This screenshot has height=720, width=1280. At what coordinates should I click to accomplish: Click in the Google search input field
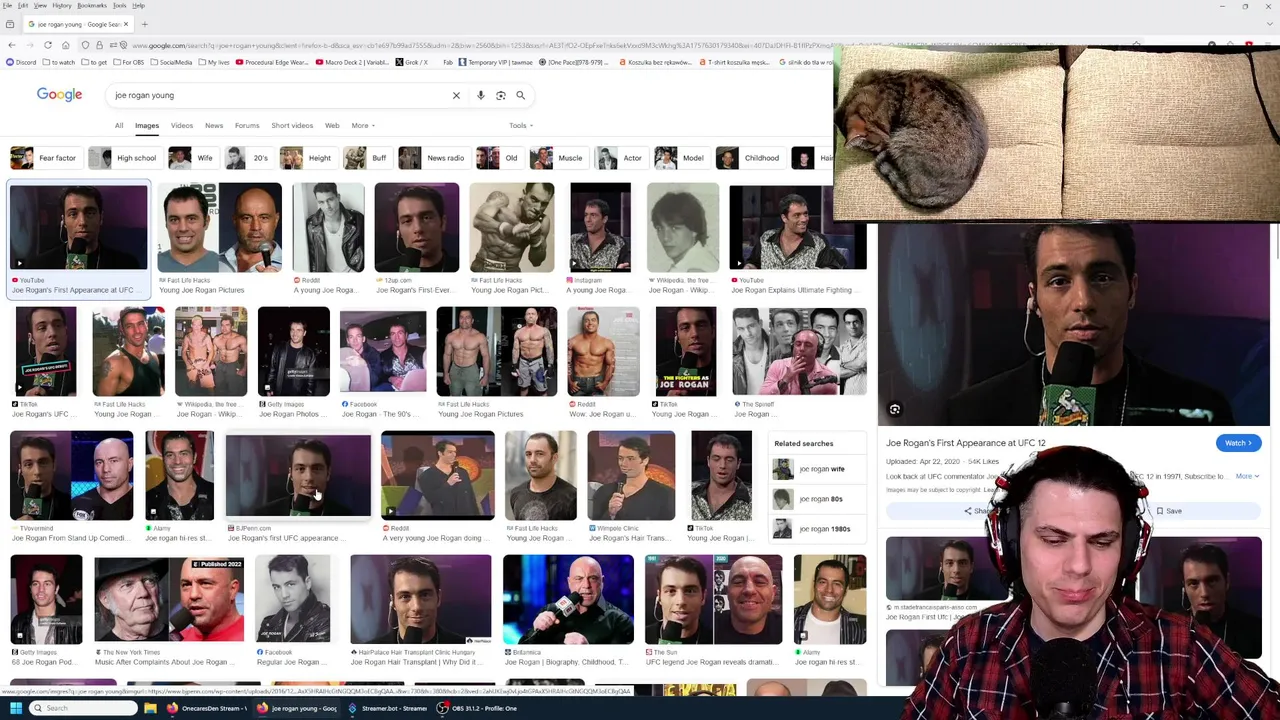coord(280,95)
